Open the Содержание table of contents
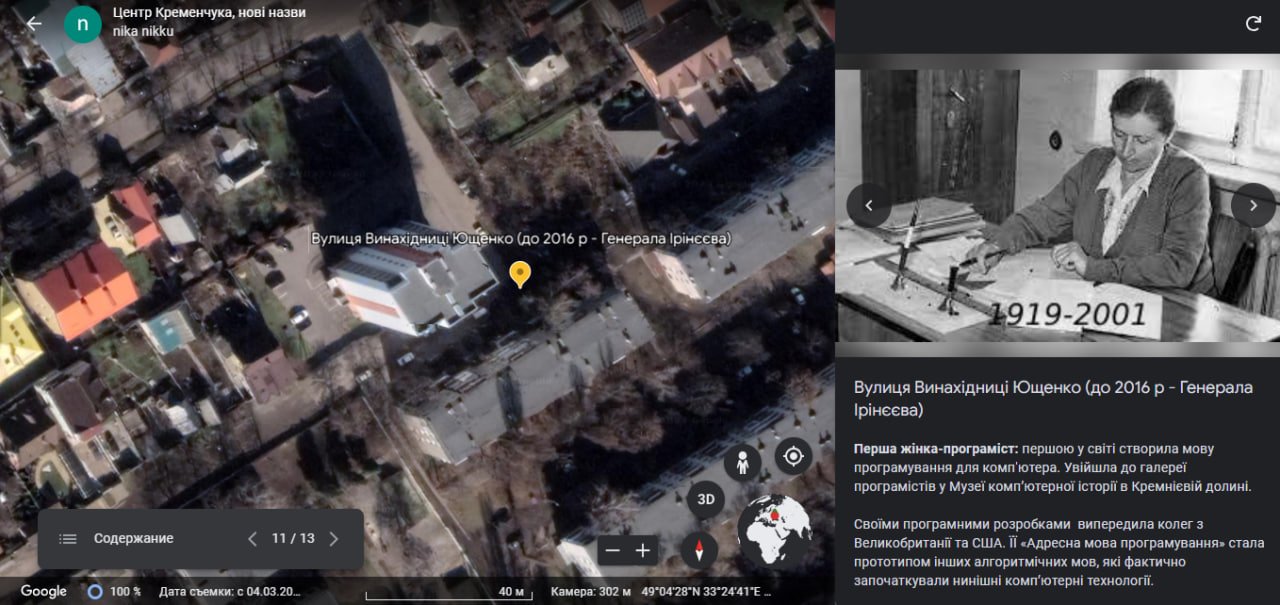Image resolution: width=1280 pixels, height=605 pixels. pos(116,539)
